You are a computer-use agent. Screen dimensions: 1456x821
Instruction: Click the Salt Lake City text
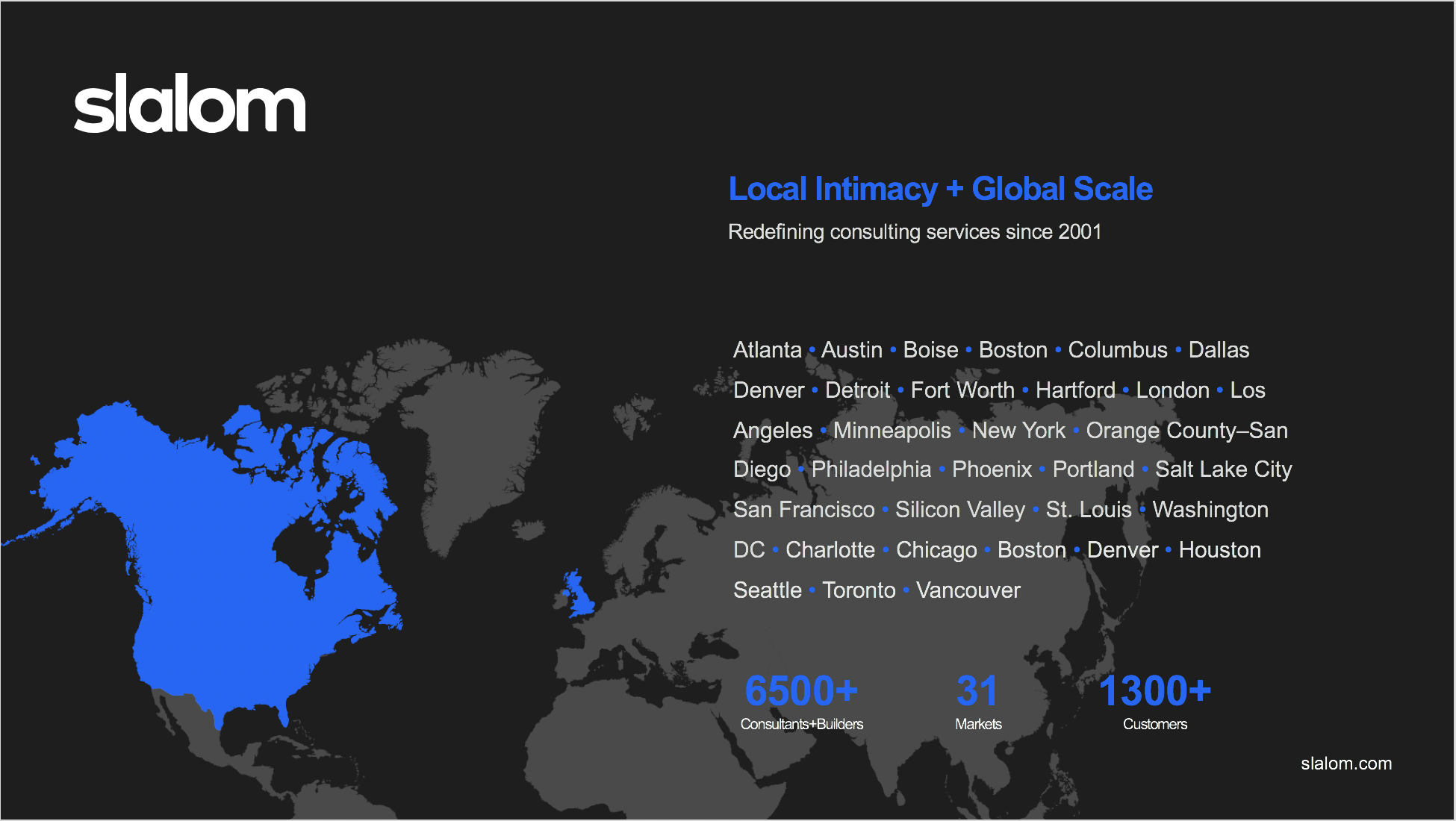(x=1223, y=469)
